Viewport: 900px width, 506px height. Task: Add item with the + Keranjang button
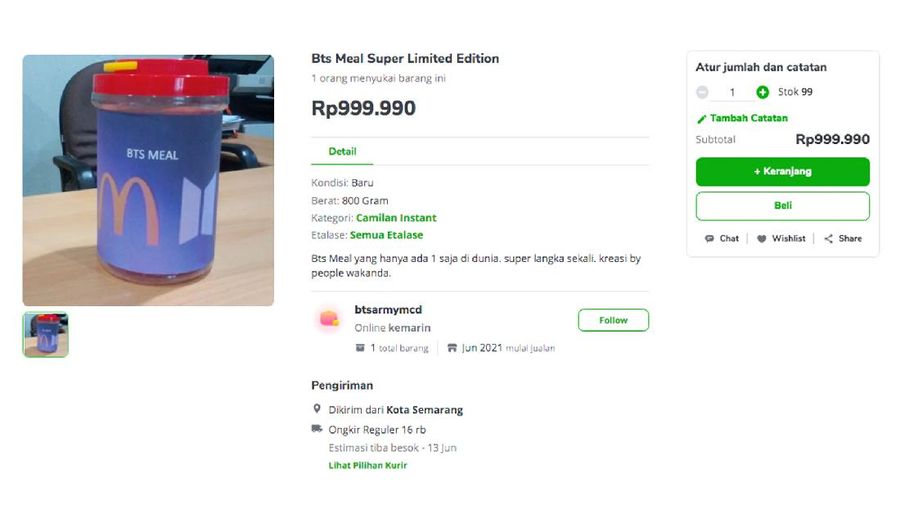(x=782, y=172)
